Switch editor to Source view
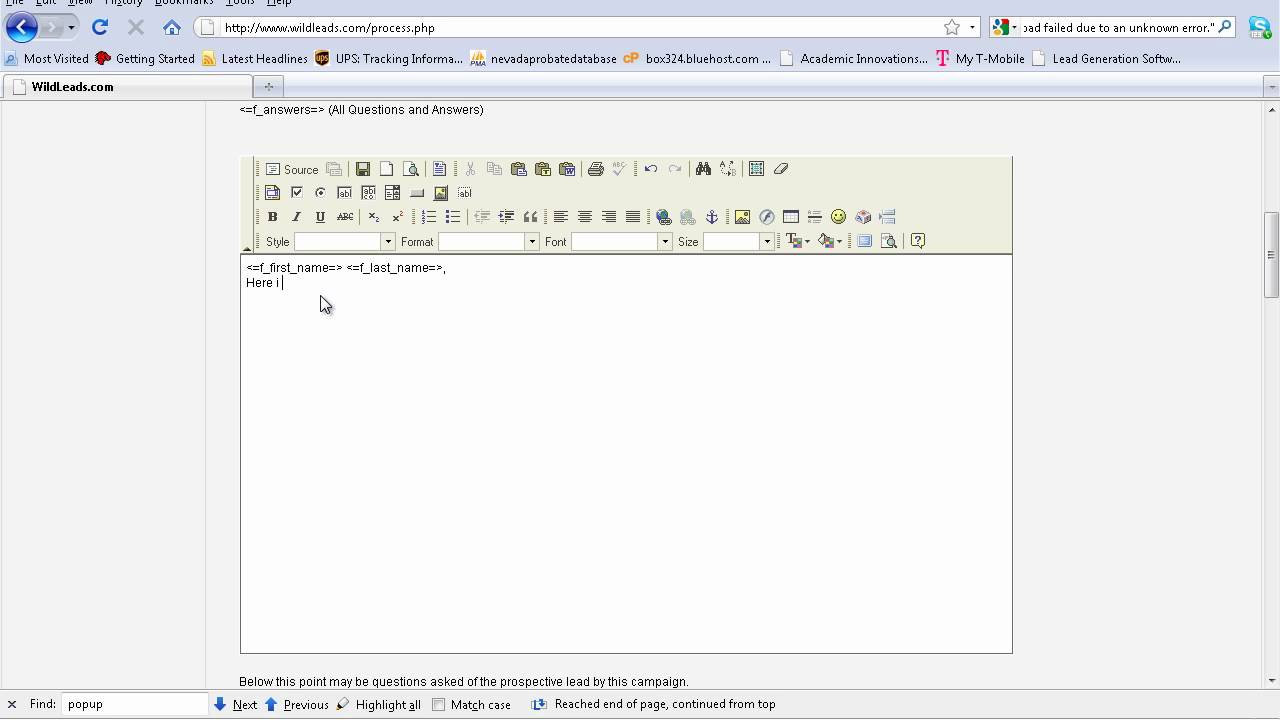 pos(291,169)
